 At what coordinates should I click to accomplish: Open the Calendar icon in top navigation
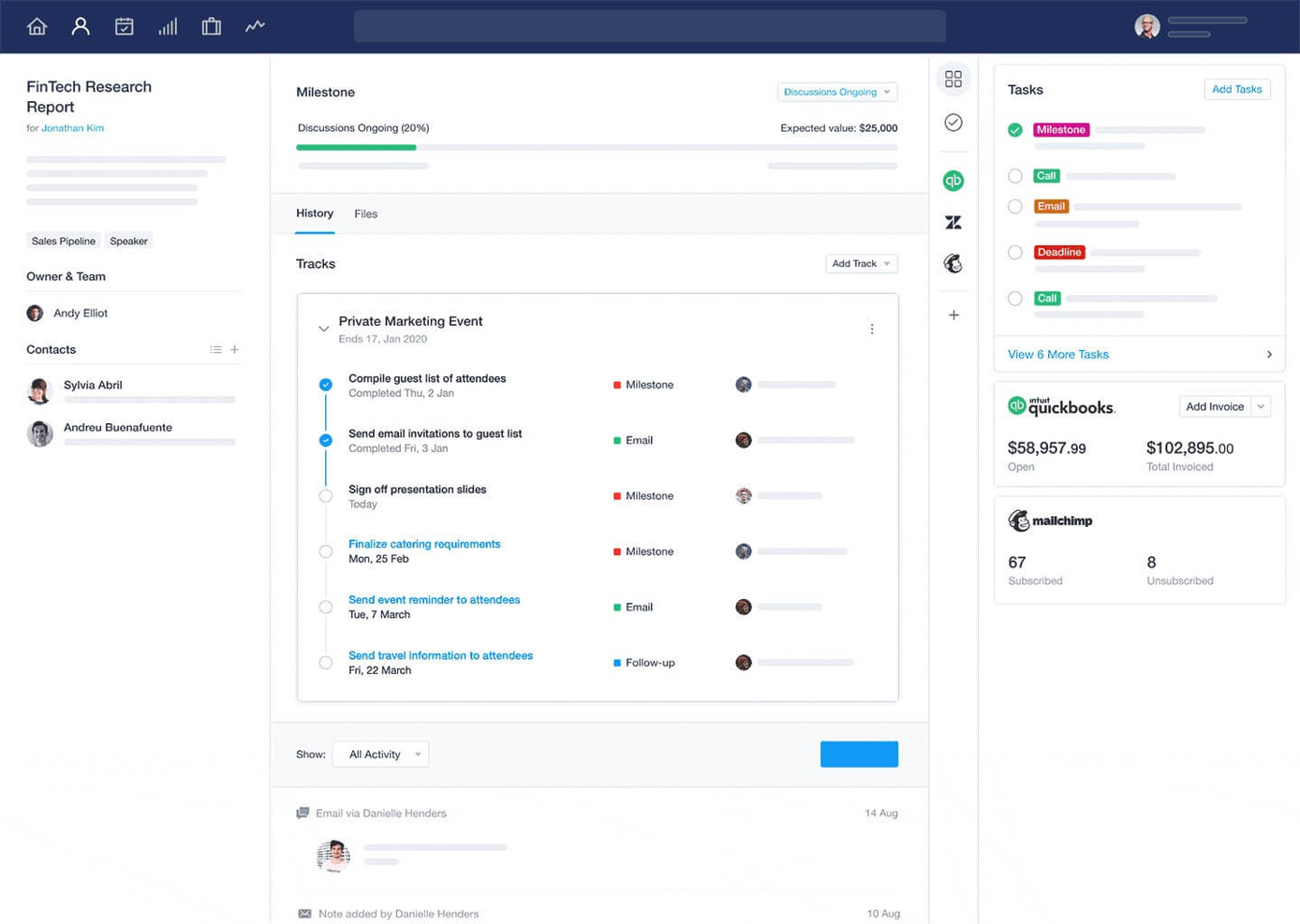click(x=124, y=25)
